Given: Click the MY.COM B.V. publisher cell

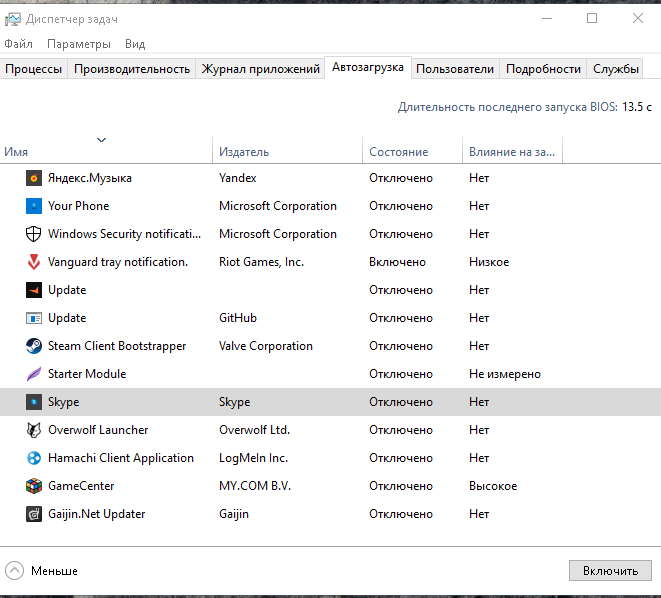Looking at the screenshot, I should coord(255,486).
